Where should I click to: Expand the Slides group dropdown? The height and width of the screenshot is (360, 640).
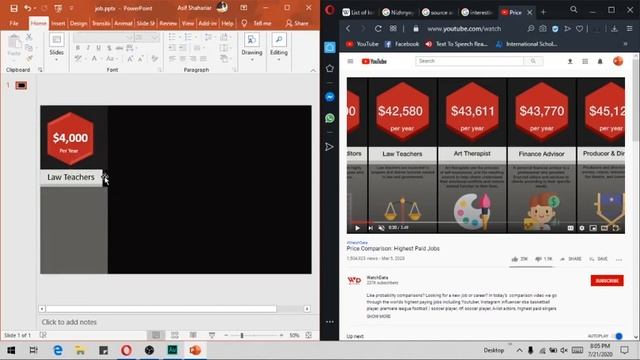pos(56,60)
